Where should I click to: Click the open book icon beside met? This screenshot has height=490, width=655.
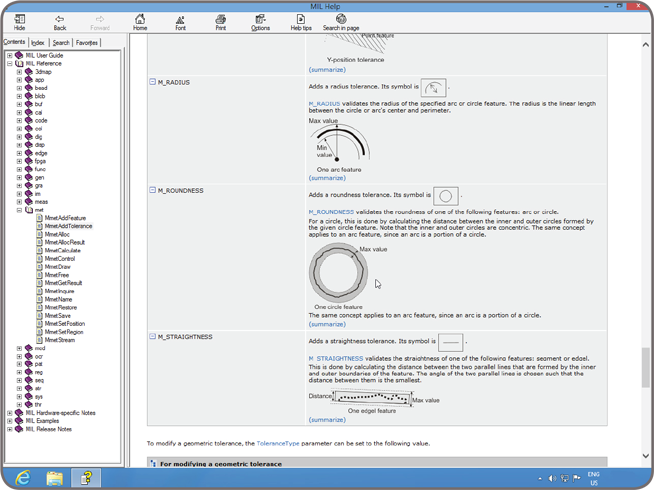[29, 210]
